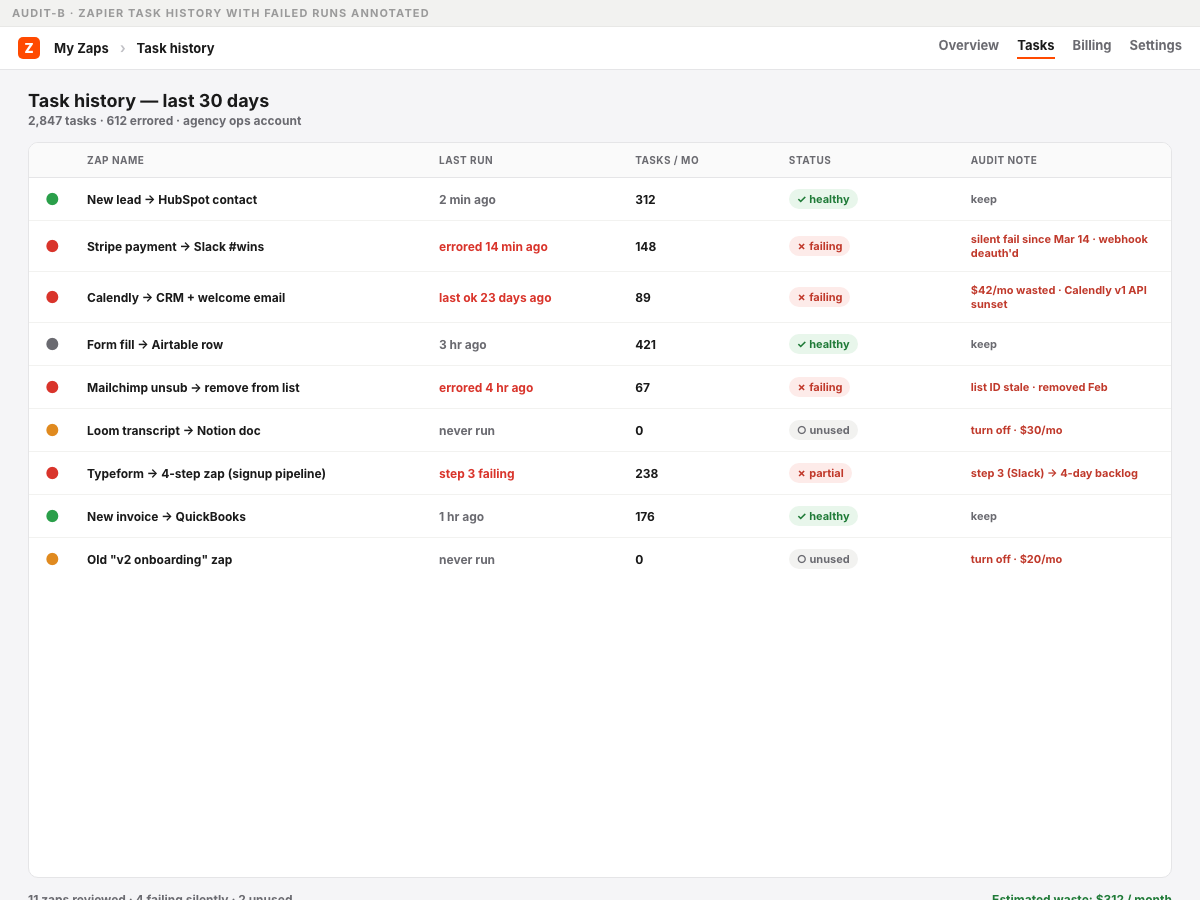Click audit note "step 3 (Slack) → 4-day backlog"
The height and width of the screenshot is (900, 1200).
(x=1054, y=473)
